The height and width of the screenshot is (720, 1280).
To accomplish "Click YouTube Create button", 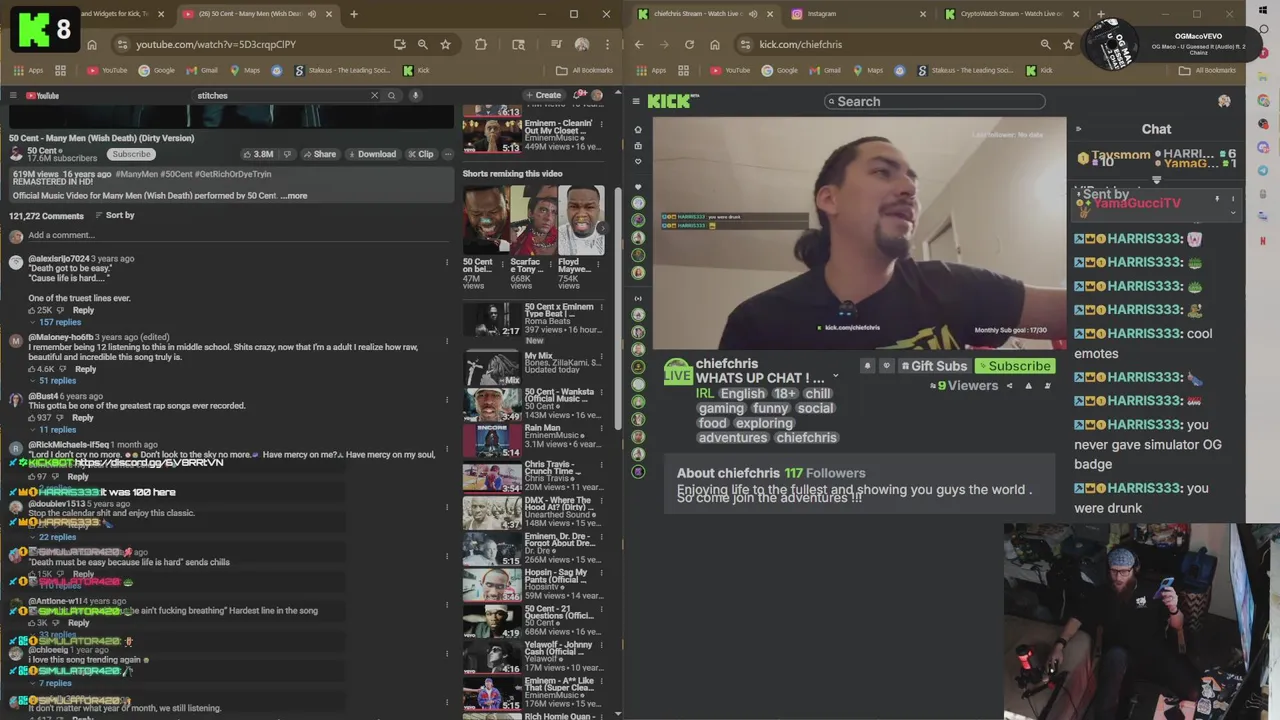I will (x=543, y=95).
